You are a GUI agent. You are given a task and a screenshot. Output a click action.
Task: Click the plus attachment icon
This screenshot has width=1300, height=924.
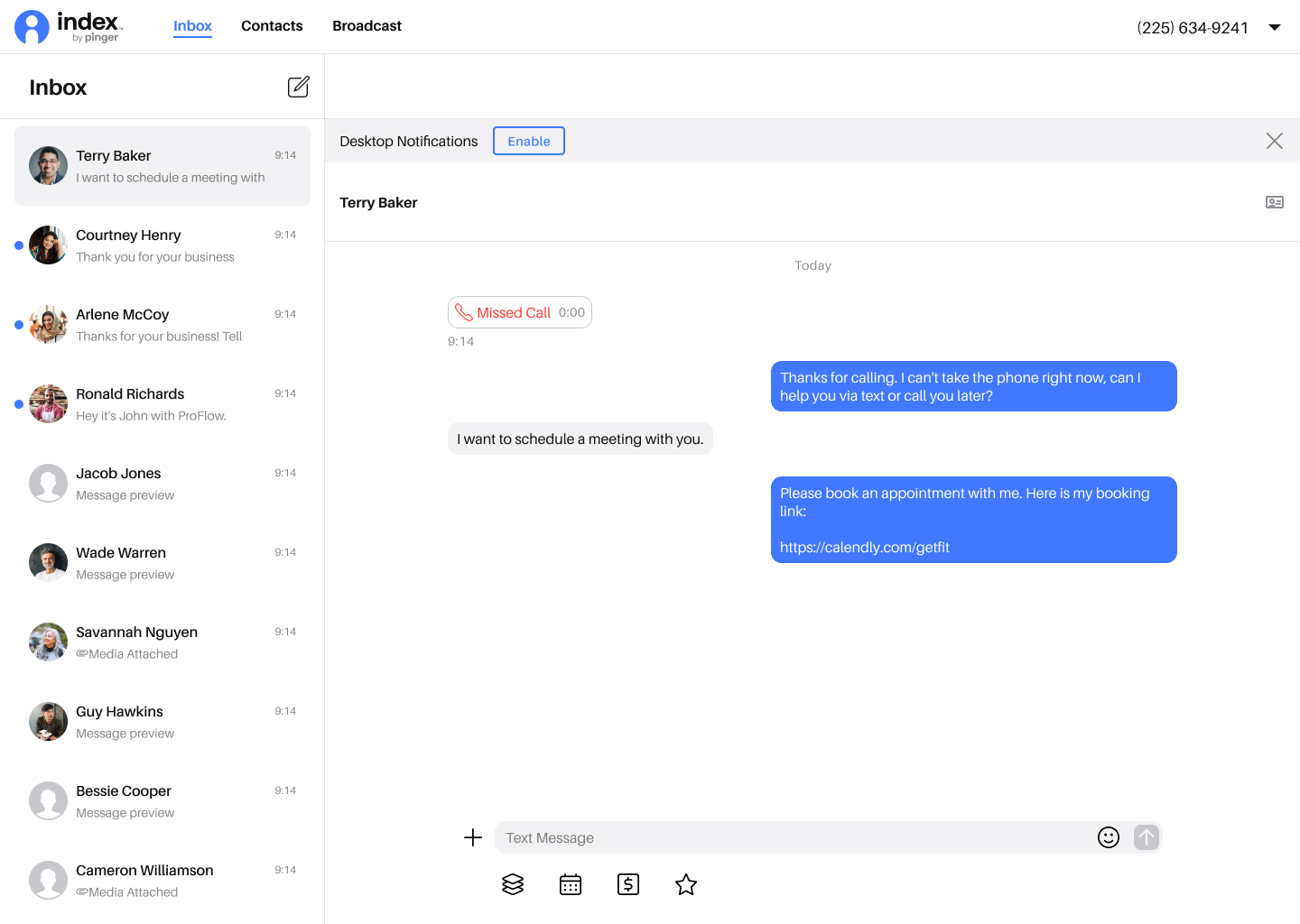point(473,837)
